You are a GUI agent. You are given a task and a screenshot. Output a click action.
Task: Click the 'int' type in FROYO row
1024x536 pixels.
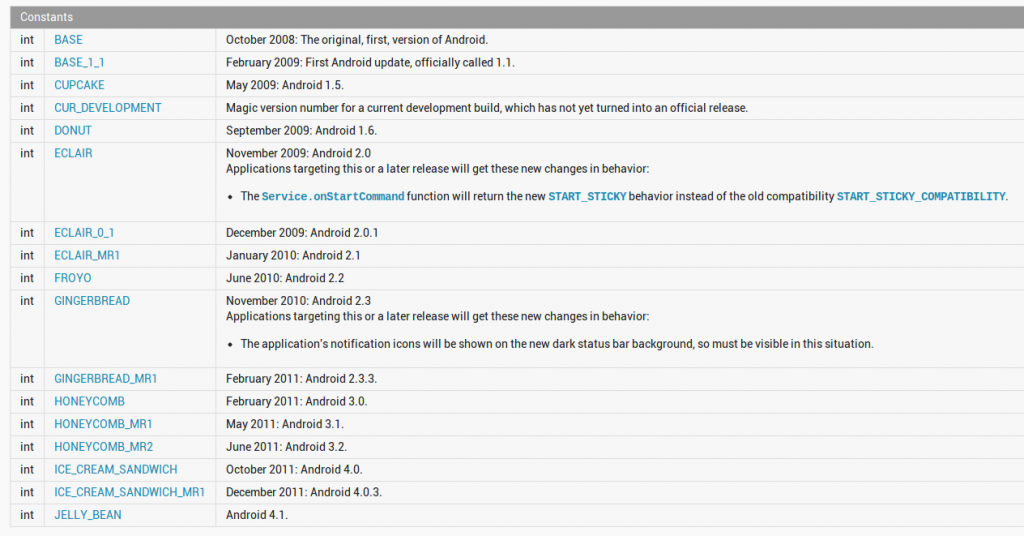[27, 278]
